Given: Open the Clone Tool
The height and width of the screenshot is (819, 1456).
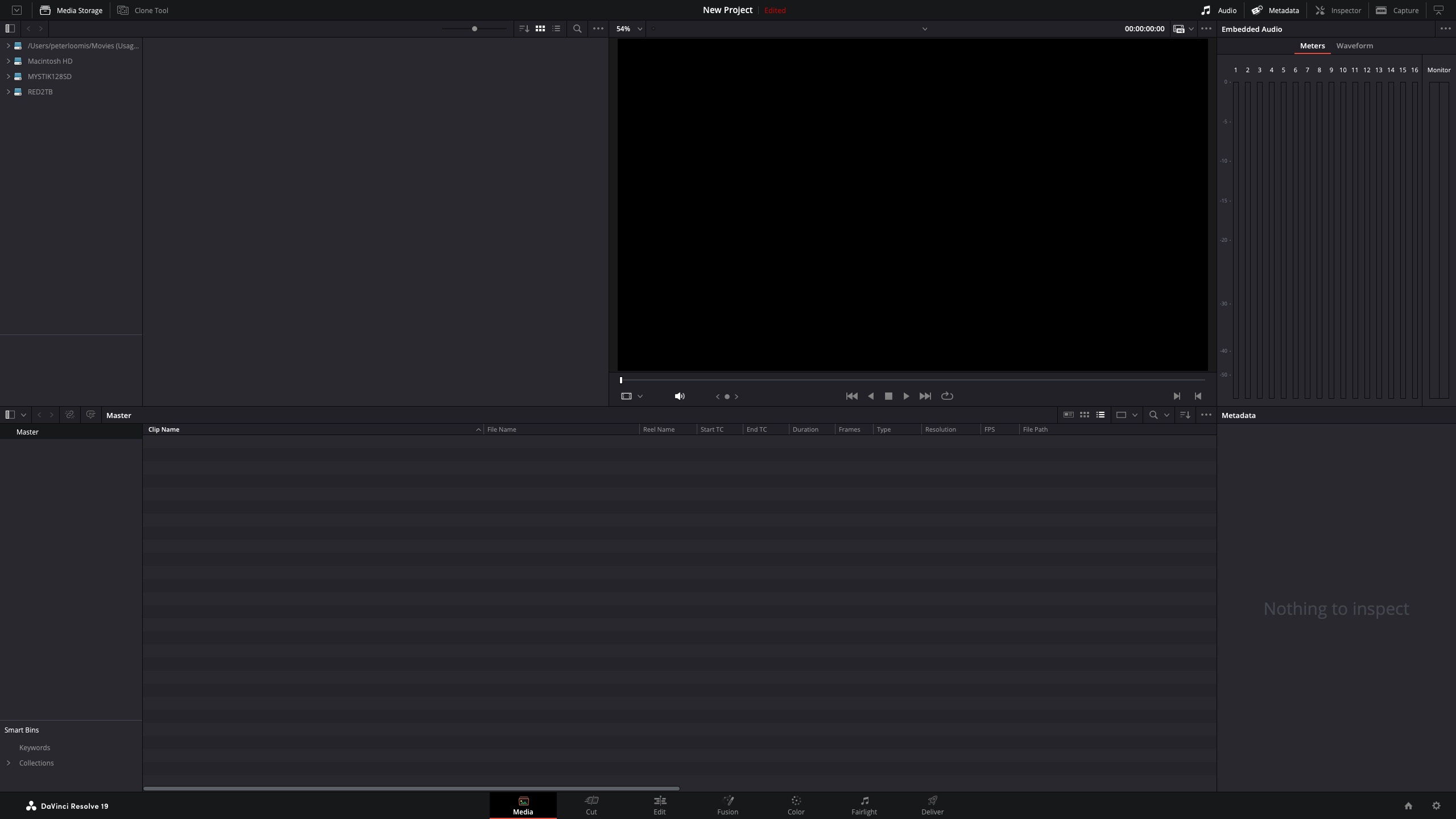Looking at the screenshot, I should pos(143,10).
